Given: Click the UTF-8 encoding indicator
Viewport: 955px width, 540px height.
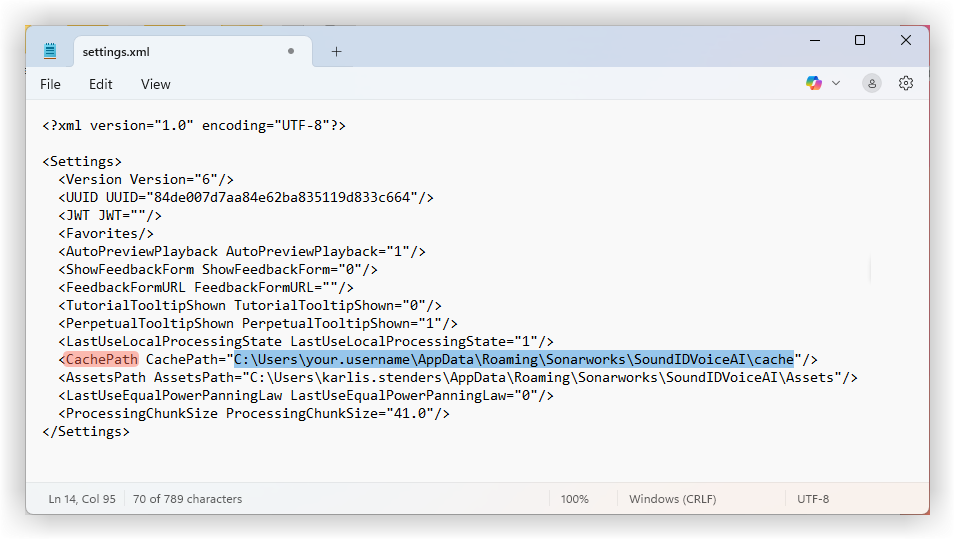Looking at the screenshot, I should point(813,499).
